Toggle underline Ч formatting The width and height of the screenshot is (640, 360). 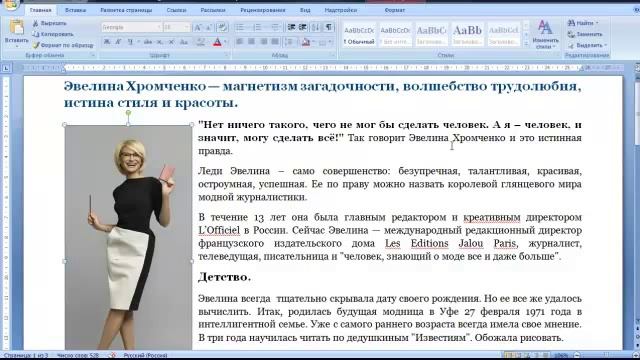click(130, 42)
